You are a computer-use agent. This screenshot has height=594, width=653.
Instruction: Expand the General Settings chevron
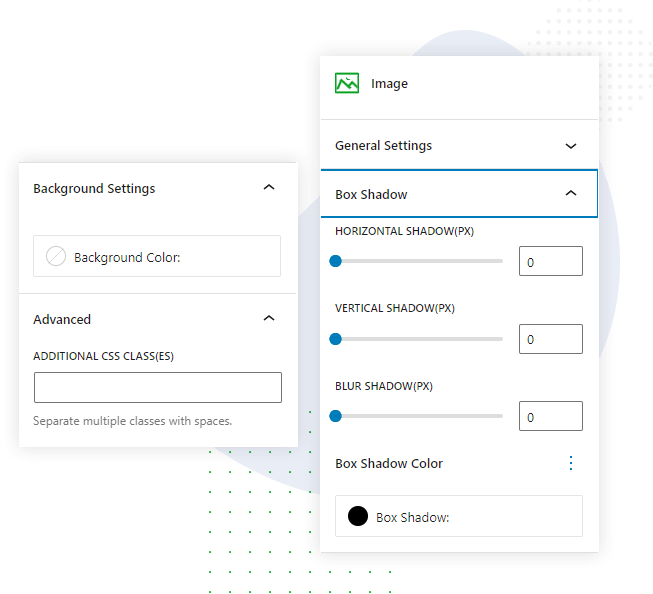tap(571, 146)
